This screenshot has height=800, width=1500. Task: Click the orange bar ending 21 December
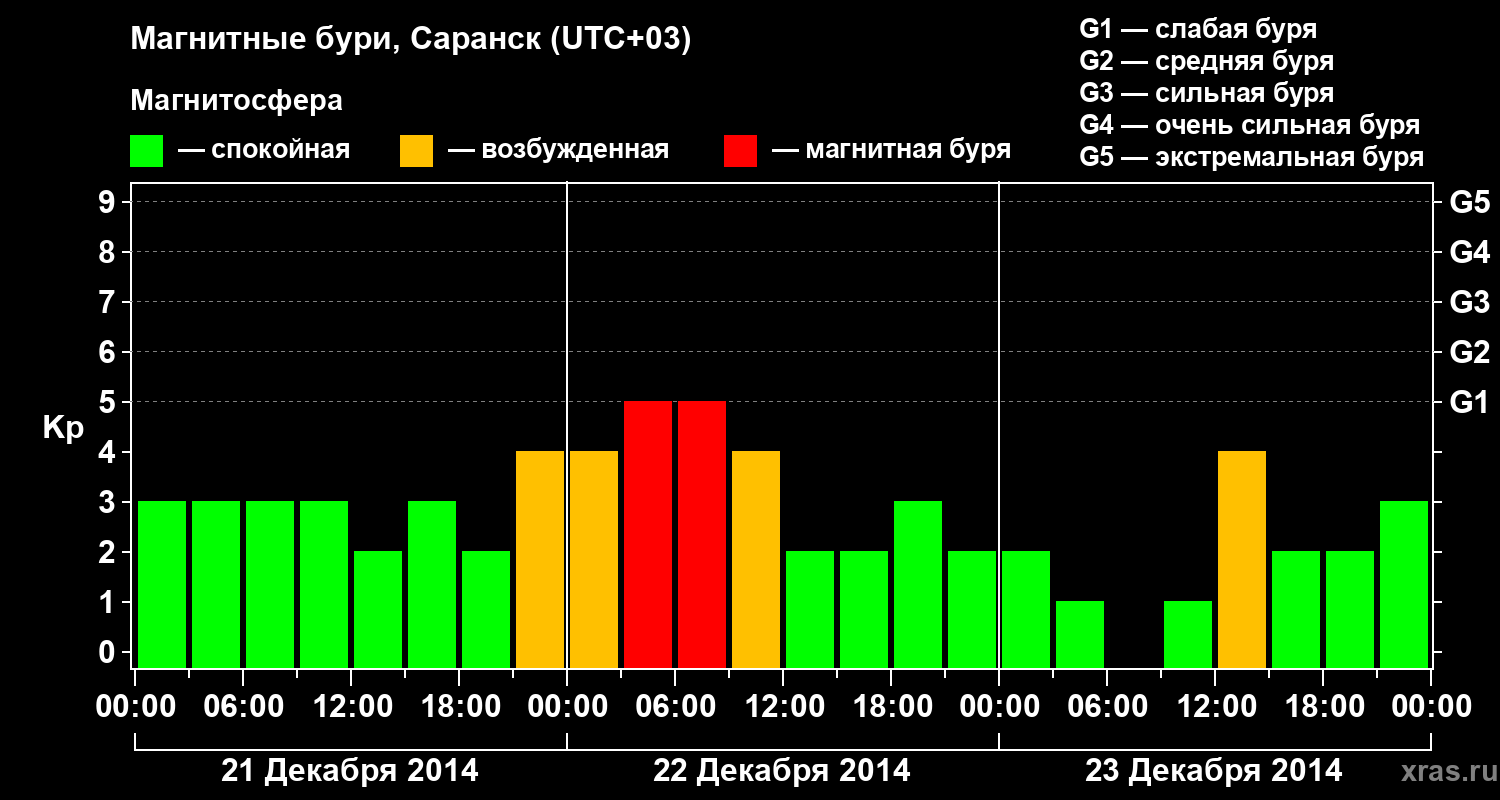(x=540, y=559)
